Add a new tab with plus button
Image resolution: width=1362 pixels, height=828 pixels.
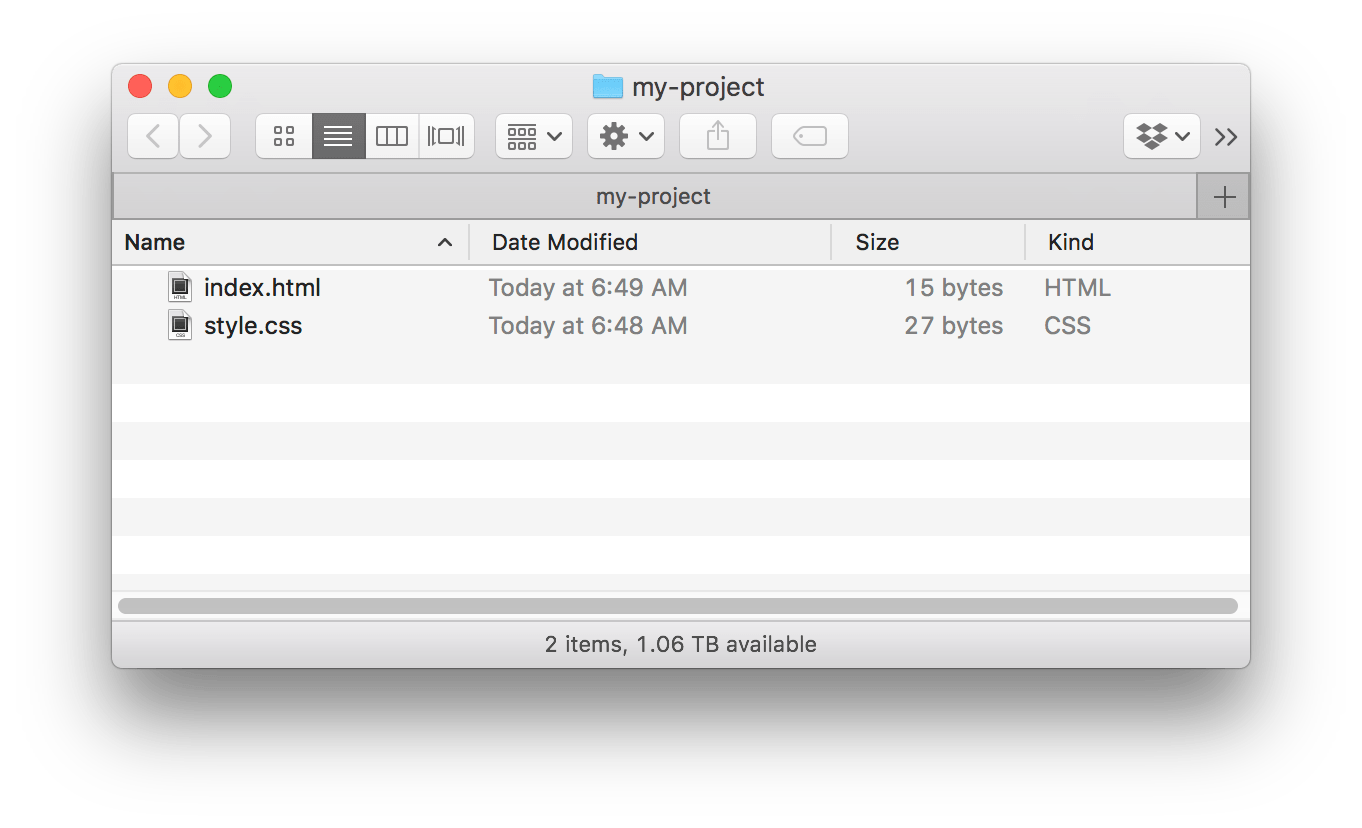(x=1224, y=197)
